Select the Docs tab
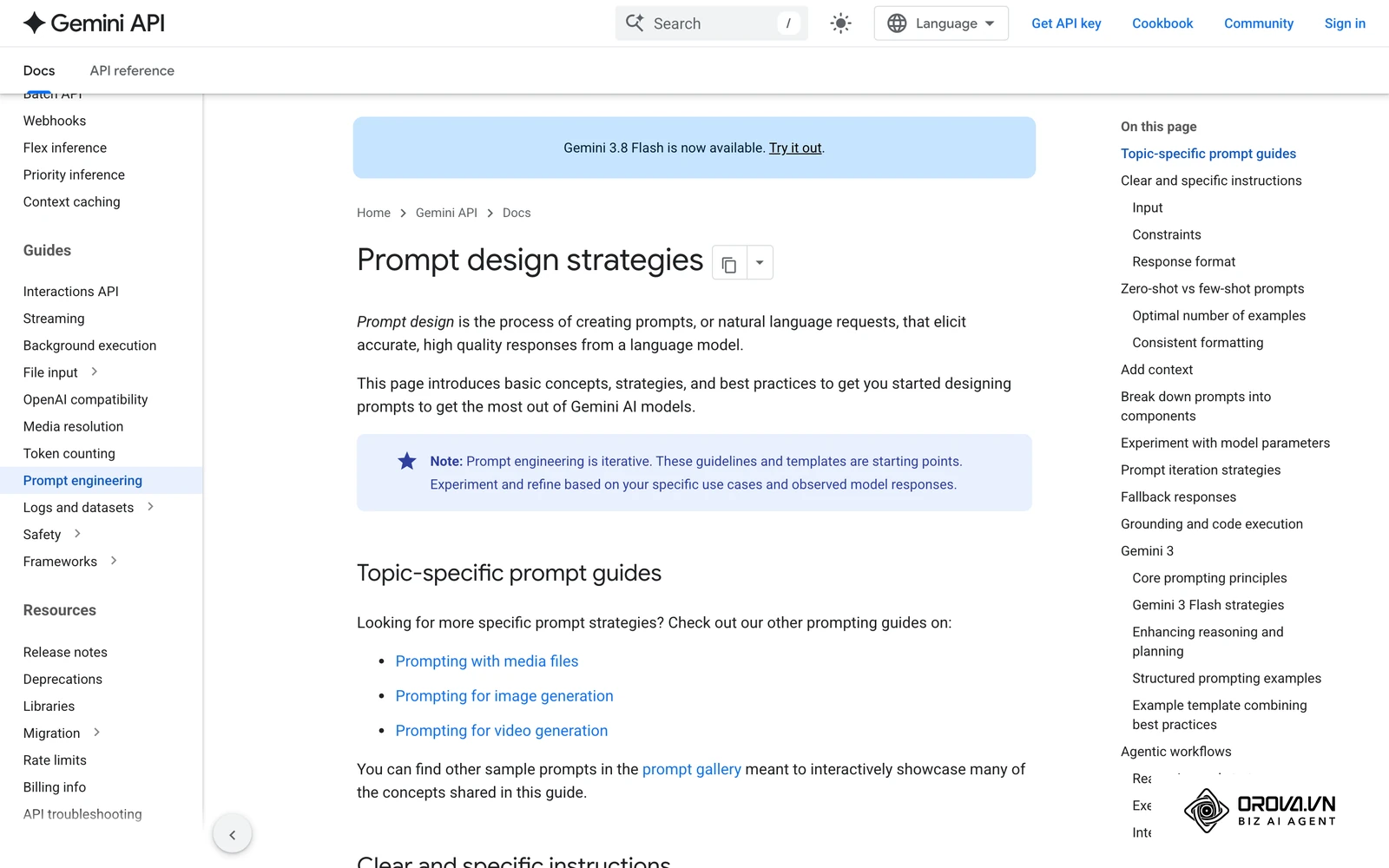1389x868 pixels. coord(39,70)
